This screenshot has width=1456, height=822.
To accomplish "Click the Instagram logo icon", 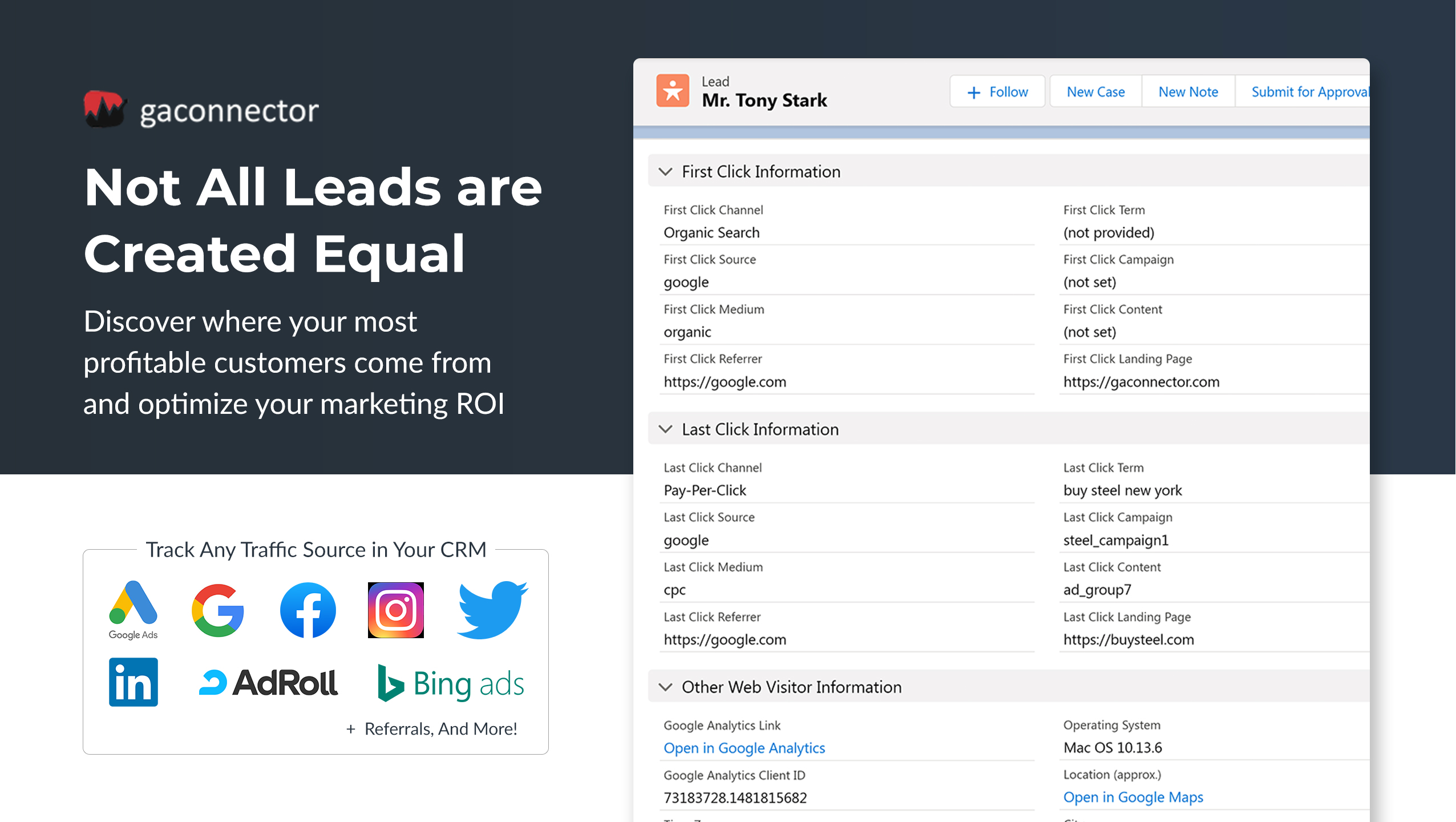I will click(396, 610).
